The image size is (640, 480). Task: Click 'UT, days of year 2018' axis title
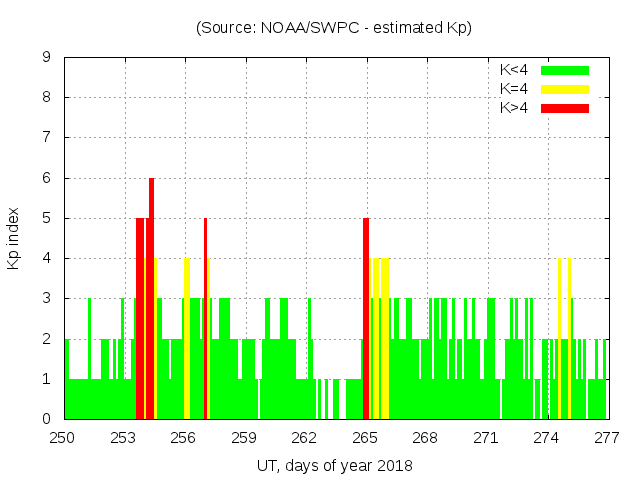(x=334, y=465)
